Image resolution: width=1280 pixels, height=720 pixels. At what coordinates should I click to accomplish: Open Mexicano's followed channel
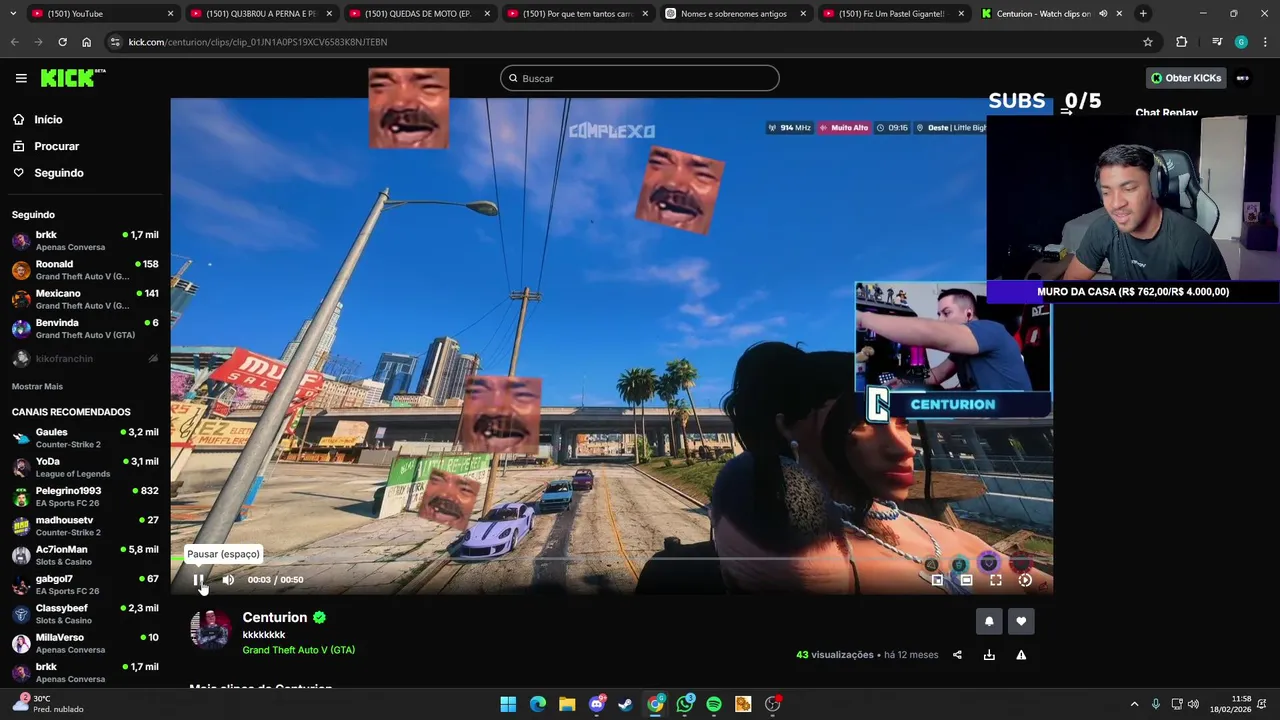[x=85, y=299]
